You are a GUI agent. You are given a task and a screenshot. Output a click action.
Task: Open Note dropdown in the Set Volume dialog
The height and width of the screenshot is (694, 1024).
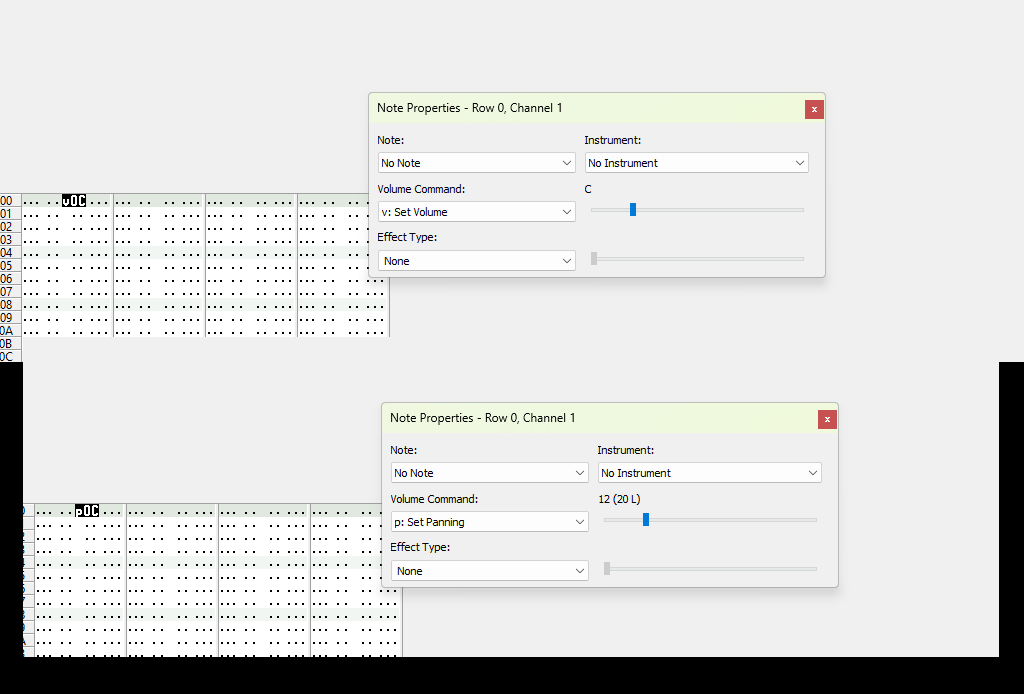pos(476,163)
